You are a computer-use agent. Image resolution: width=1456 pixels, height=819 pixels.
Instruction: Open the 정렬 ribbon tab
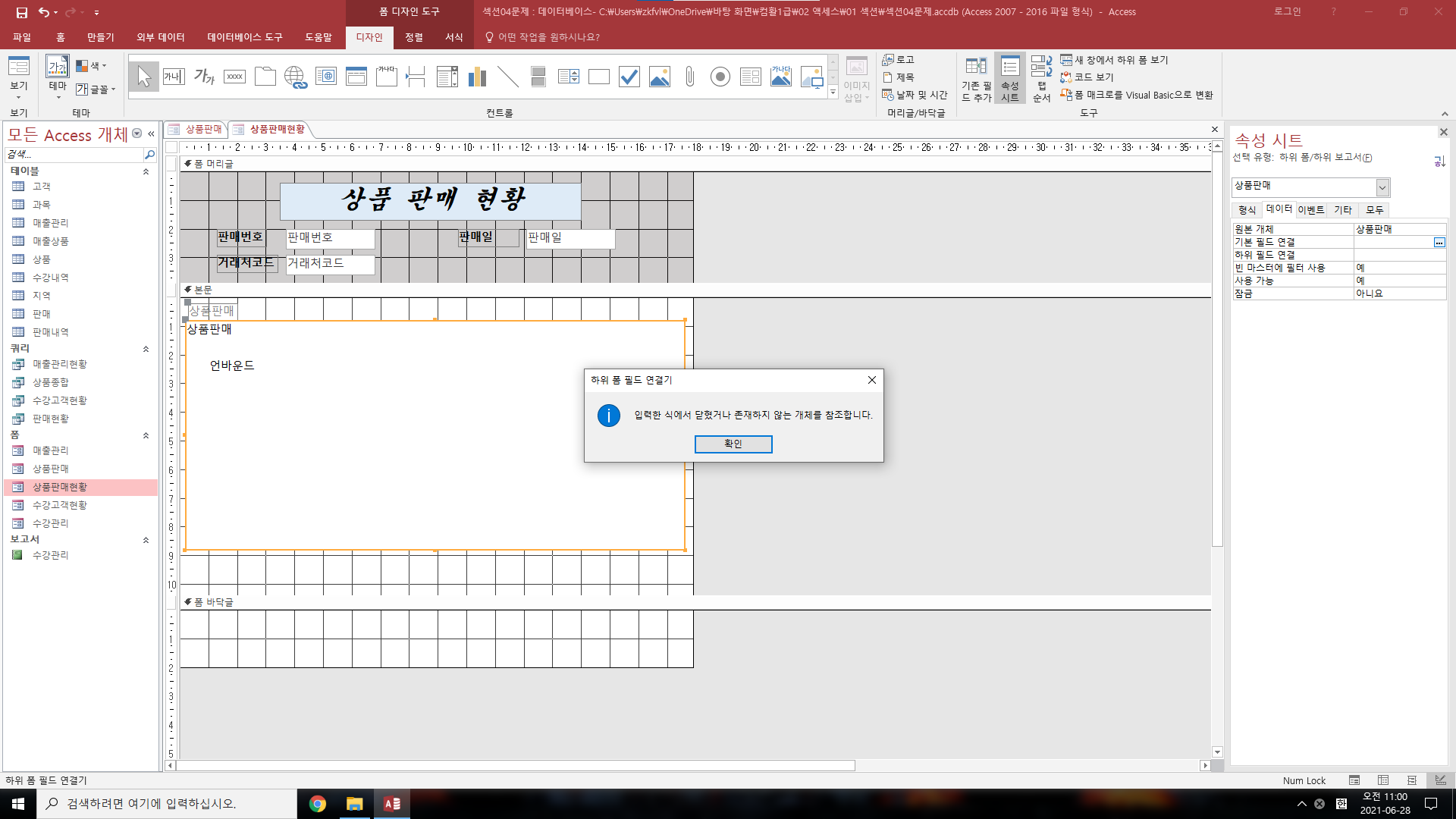tap(413, 37)
